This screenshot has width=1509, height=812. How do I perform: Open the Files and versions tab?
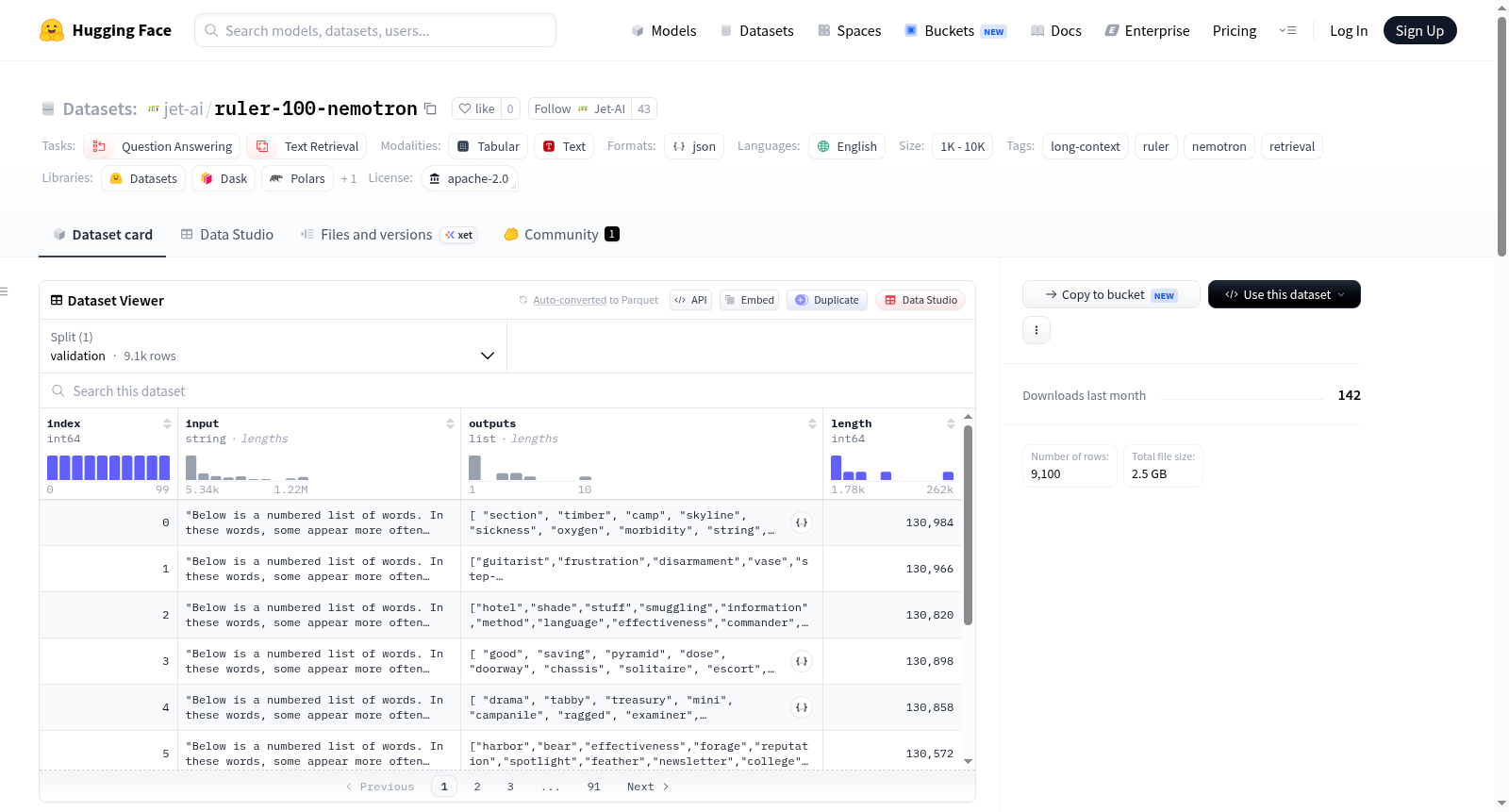(389, 235)
